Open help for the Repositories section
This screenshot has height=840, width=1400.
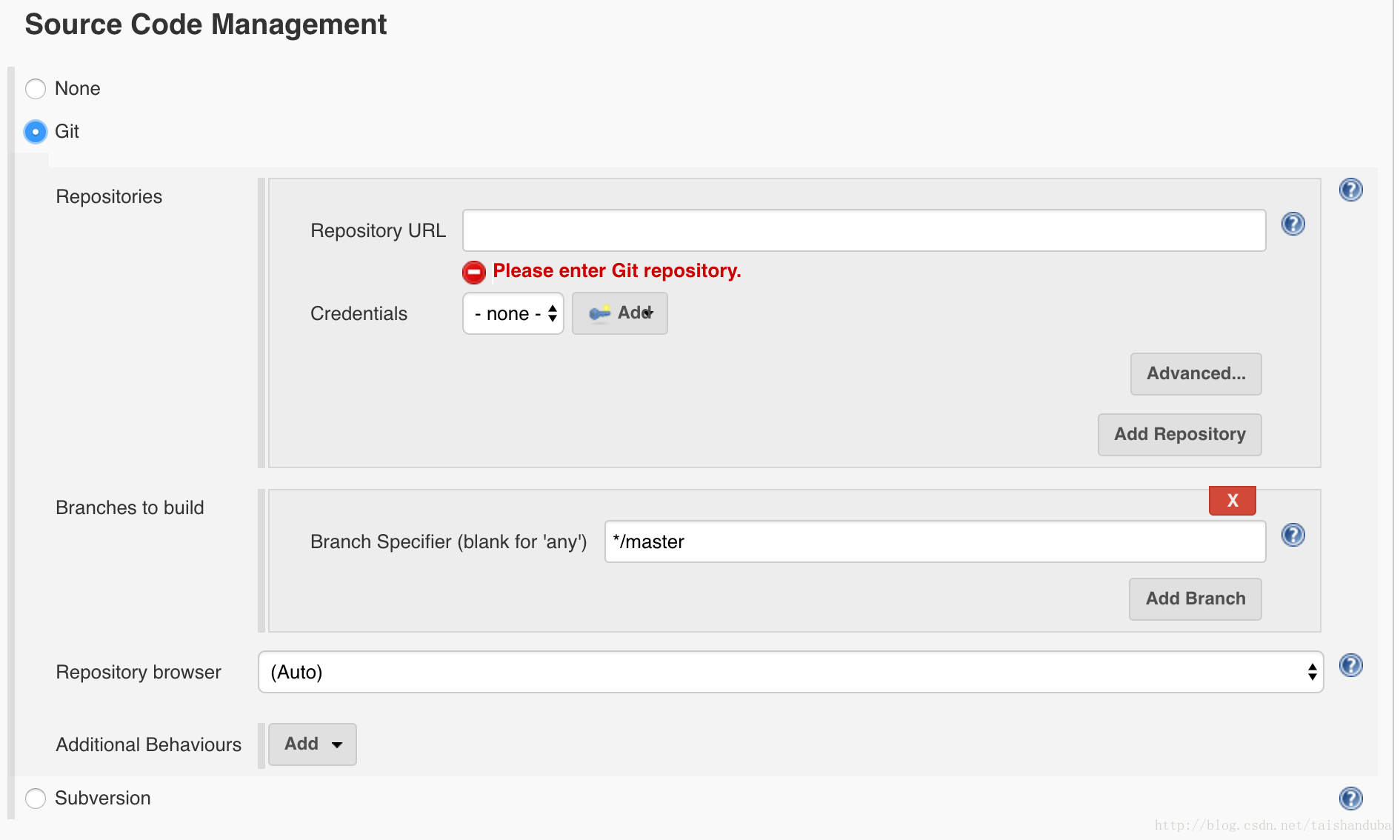(x=1351, y=190)
